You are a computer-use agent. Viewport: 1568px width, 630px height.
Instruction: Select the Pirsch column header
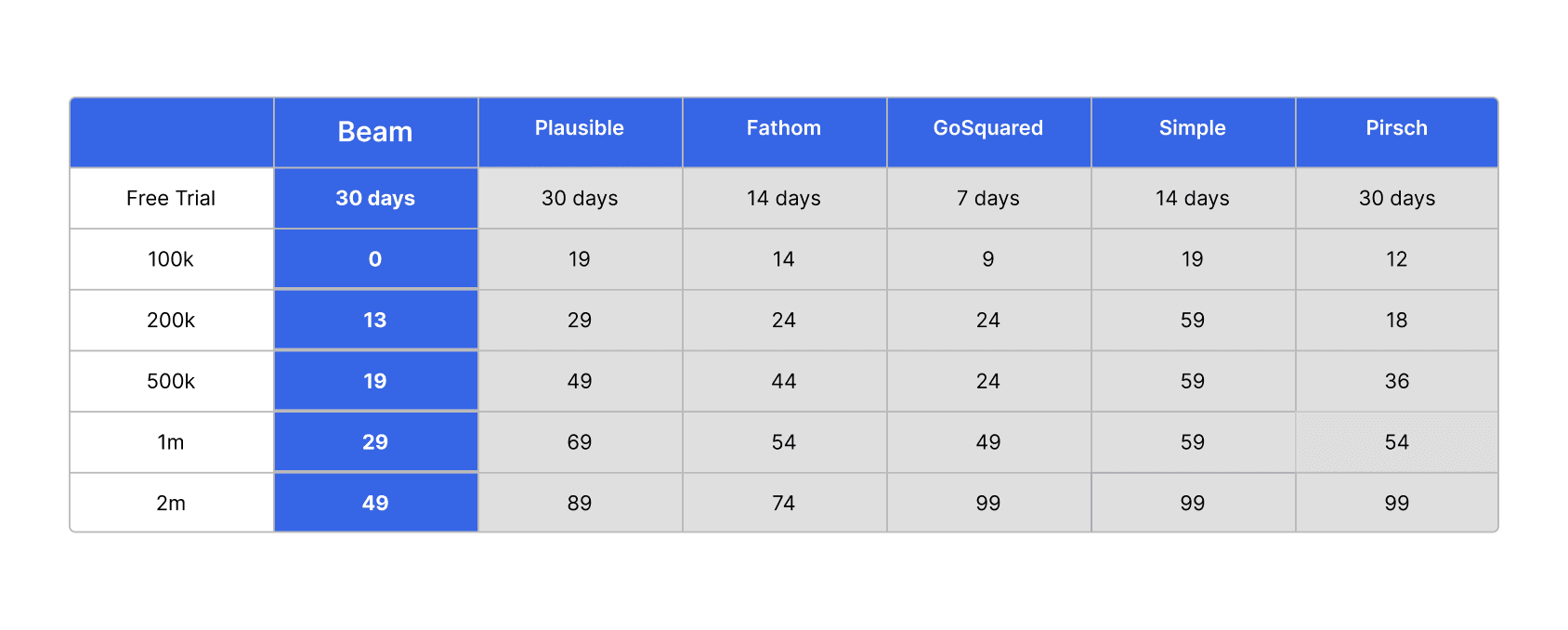(1396, 128)
